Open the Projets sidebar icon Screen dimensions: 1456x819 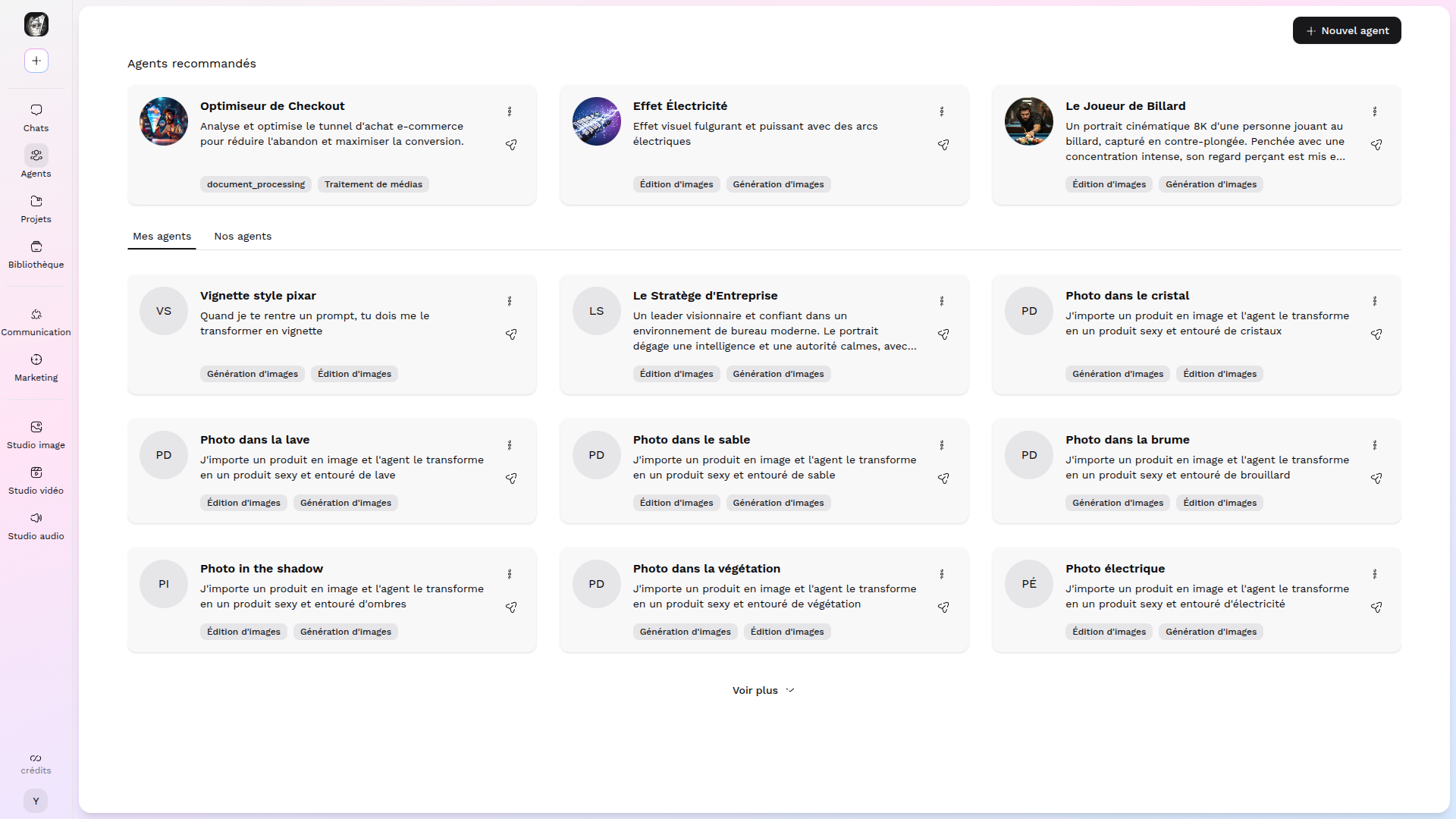[x=36, y=209]
